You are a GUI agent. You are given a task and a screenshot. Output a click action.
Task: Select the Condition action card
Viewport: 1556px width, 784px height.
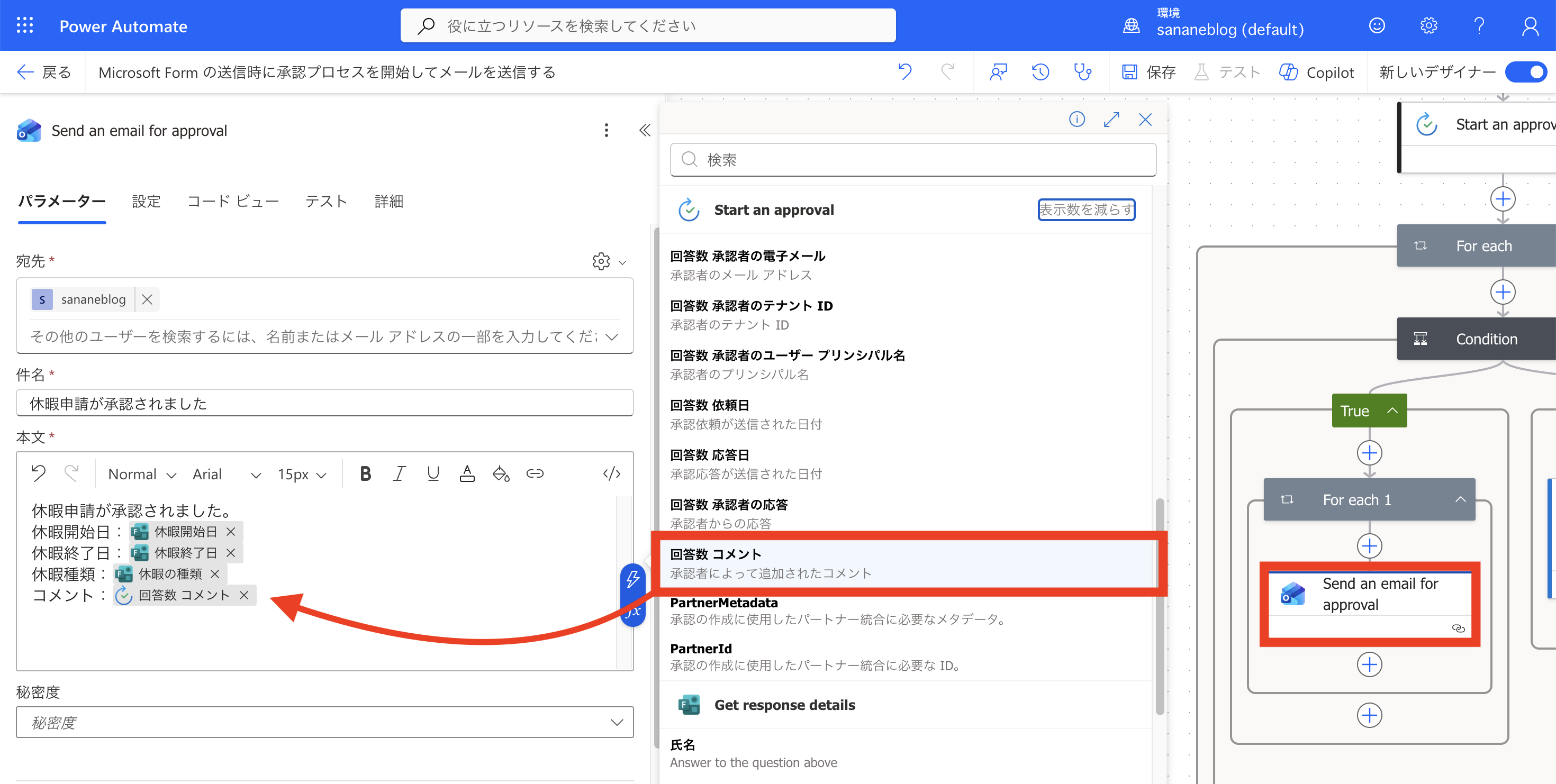coord(1476,339)
